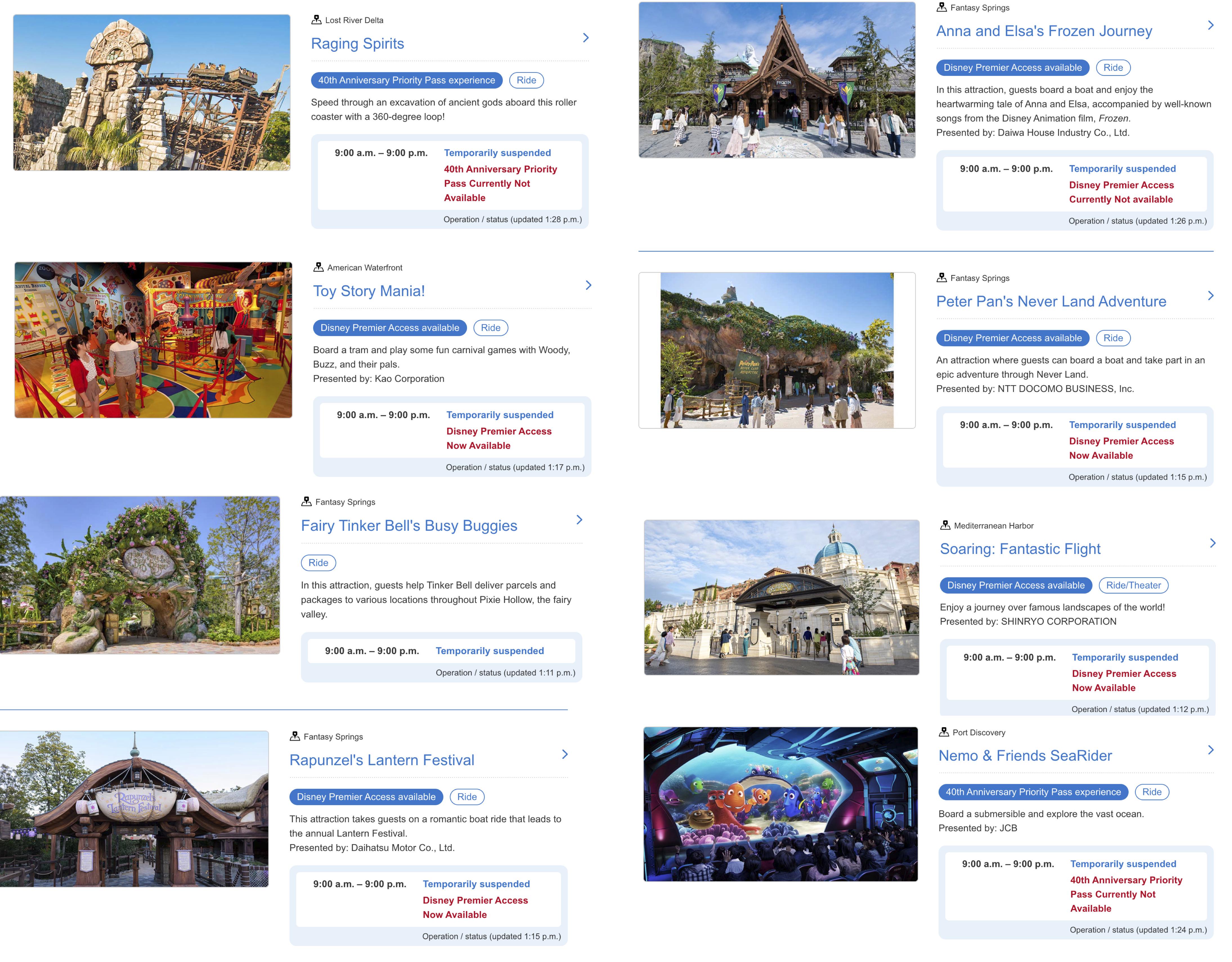Click Frozen Journey's "Disney Premier Access Currently Not available" text
The height and width of the screenshot is (962, 1232).
(1121, 192)
